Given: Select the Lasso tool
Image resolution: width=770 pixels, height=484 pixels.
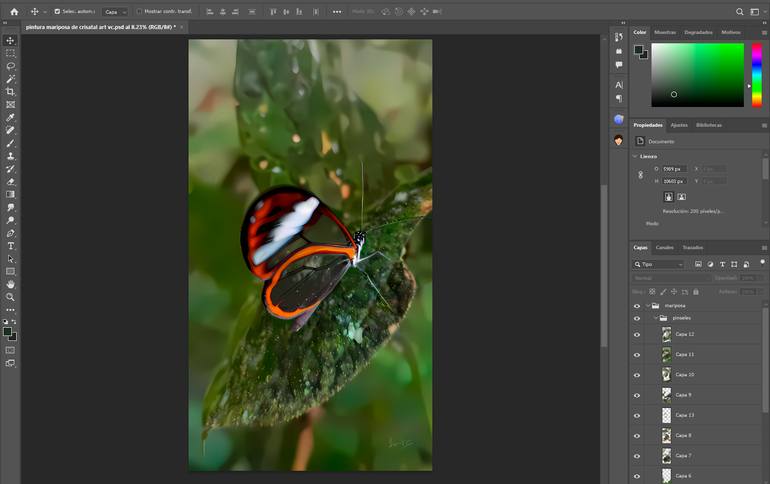Looking at the screenshot, I should point(11,66).
